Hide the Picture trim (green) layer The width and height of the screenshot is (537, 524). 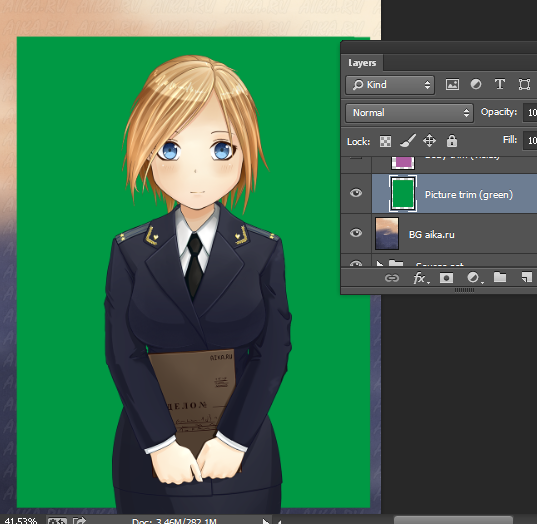point(356,193)
